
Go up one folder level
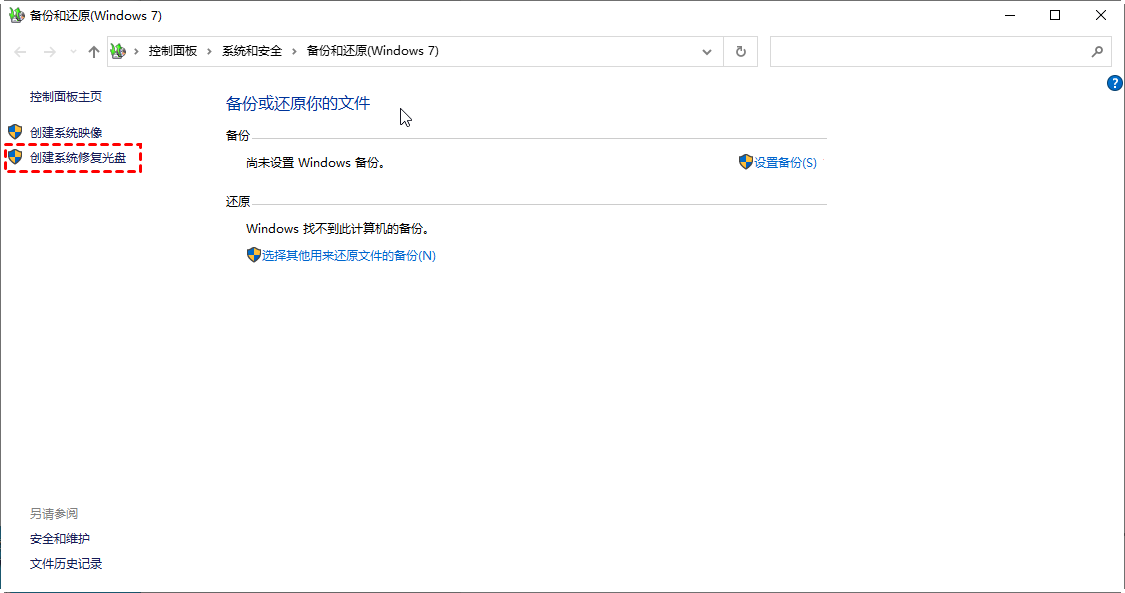(x=94, y=52)
